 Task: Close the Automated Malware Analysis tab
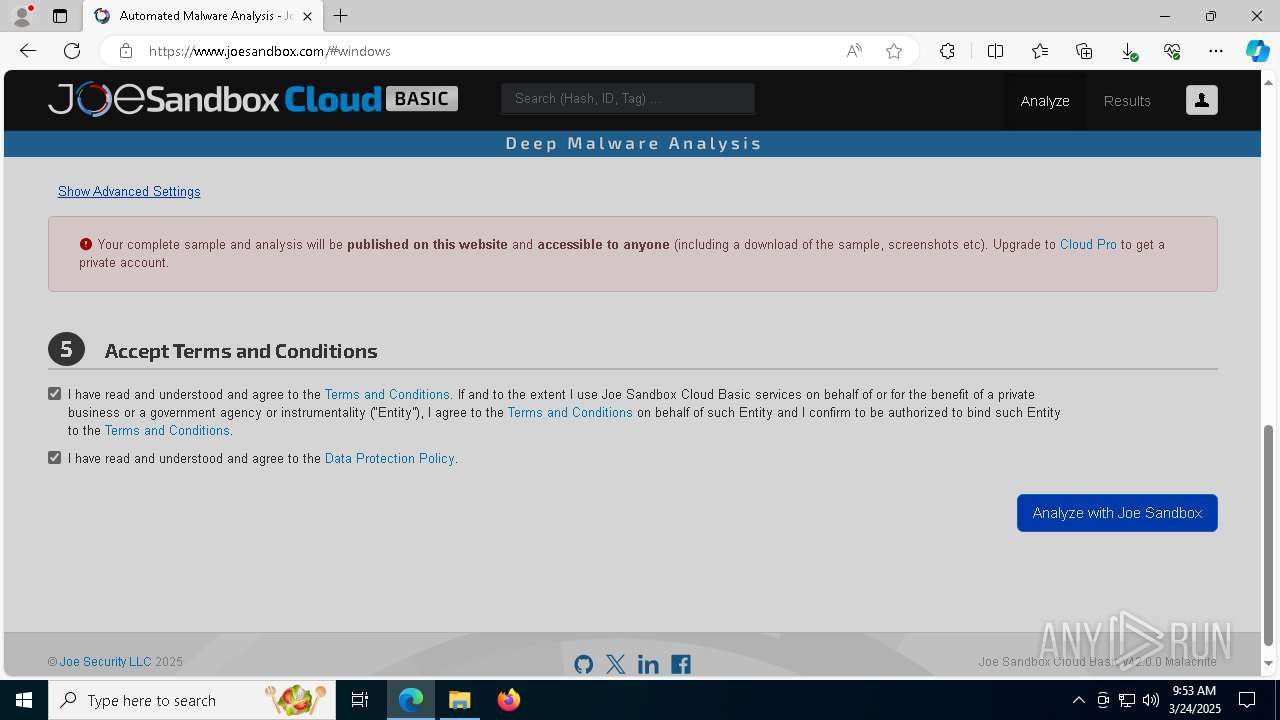[308, 16]
